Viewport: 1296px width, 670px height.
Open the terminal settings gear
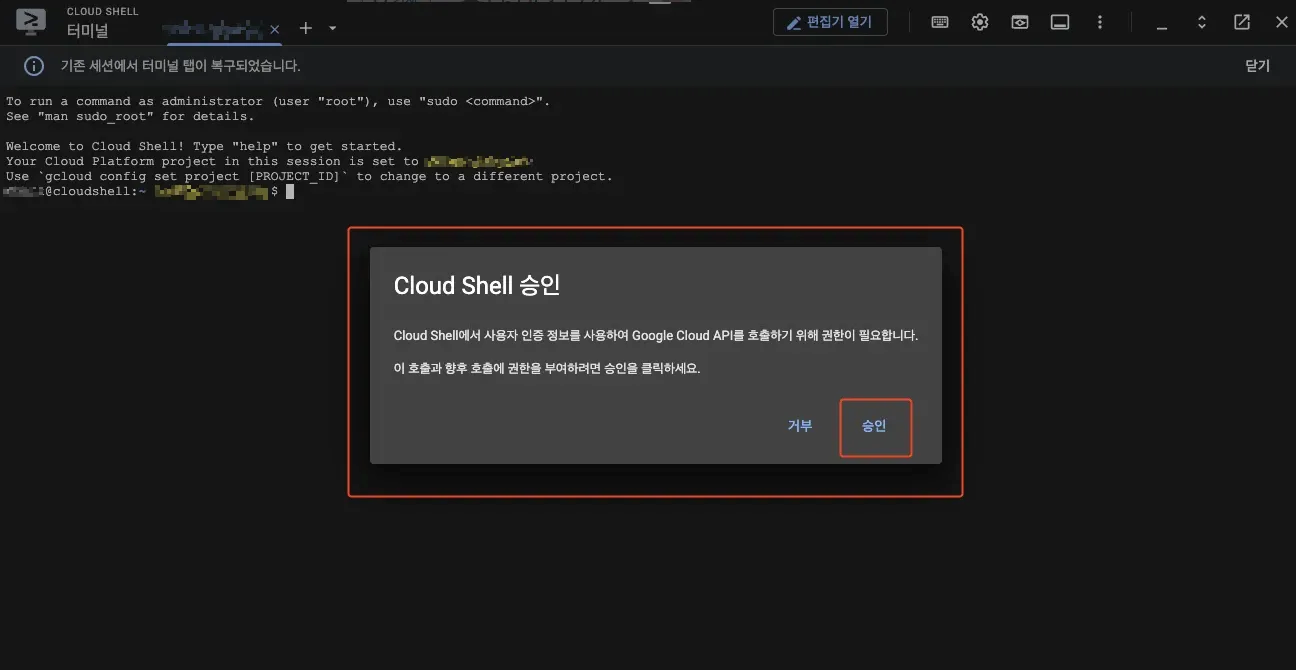(x=980, y=22)
